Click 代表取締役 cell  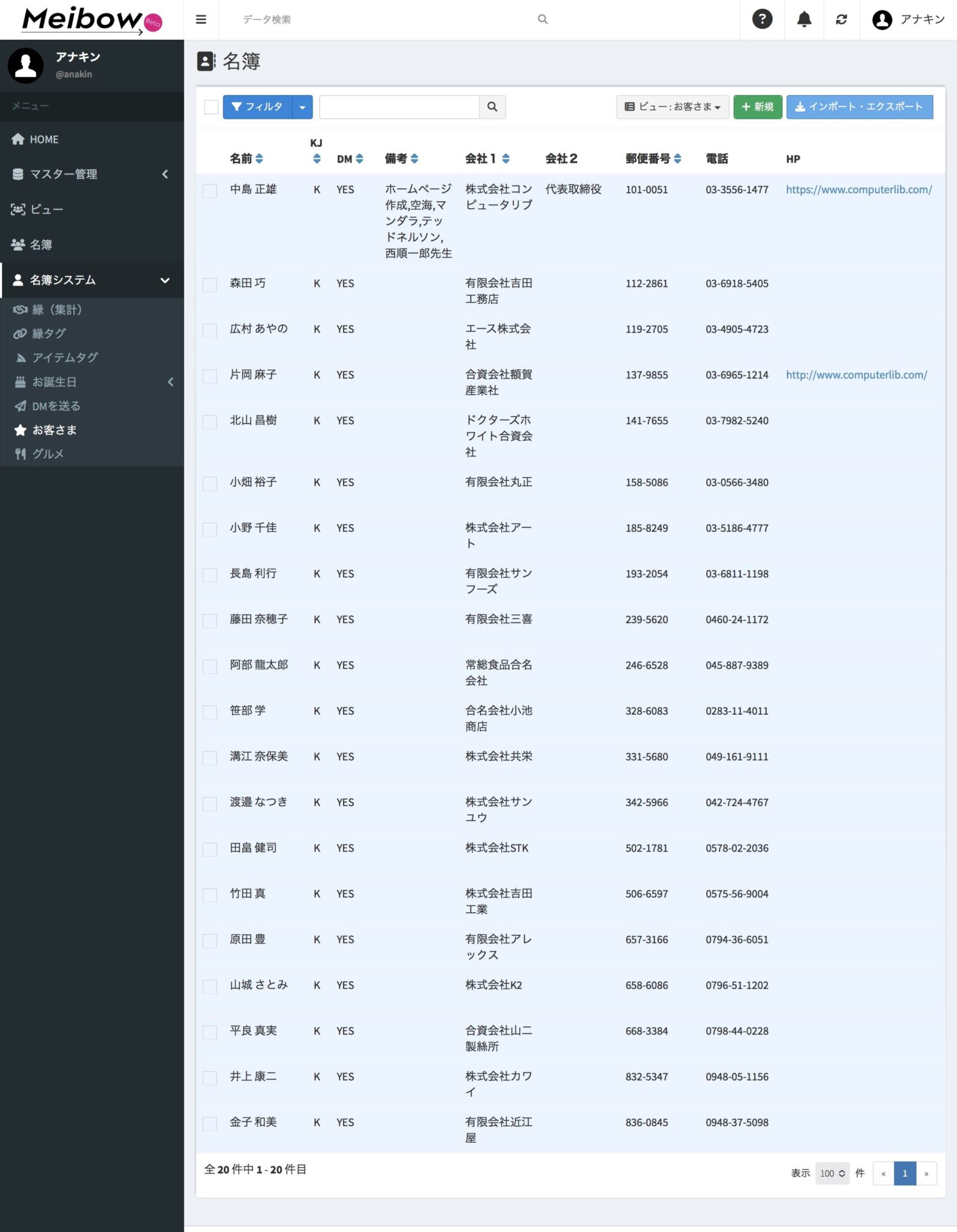pyautogui.click(x=573, y=189)
